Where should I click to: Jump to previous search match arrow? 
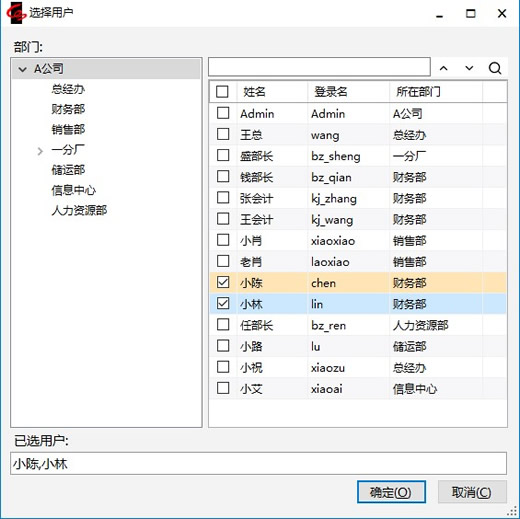[443, 68]
